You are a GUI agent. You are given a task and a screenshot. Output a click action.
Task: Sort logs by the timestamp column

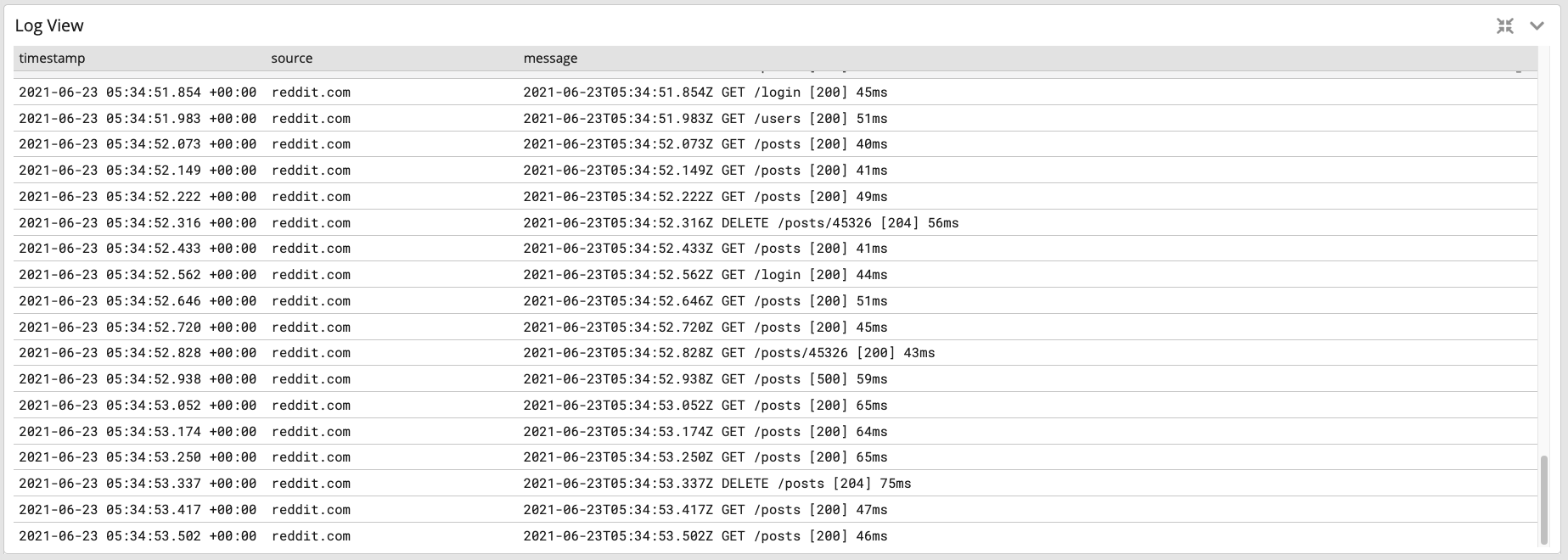(53, 58)
